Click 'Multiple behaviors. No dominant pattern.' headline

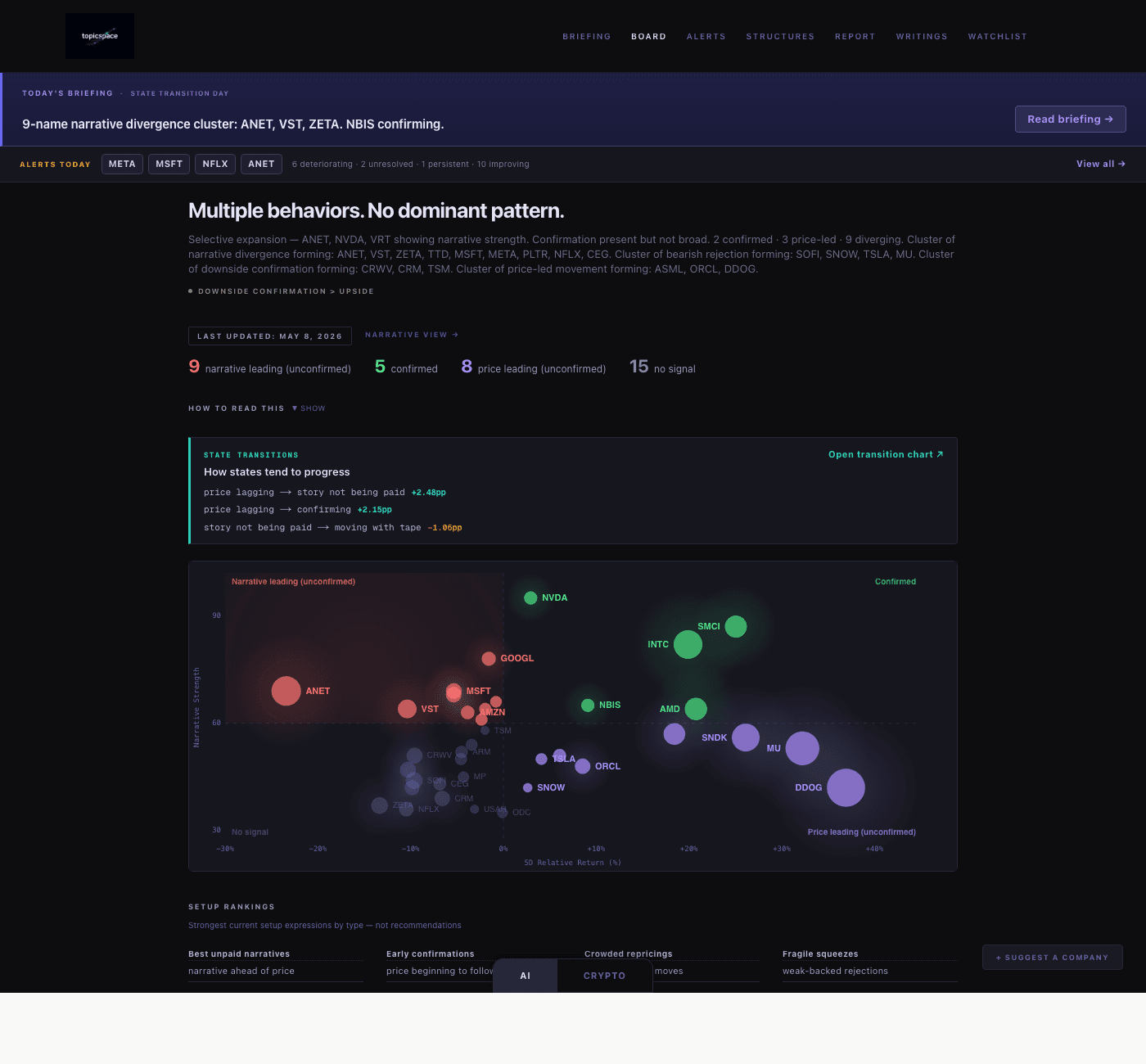[x=377, y=211]
